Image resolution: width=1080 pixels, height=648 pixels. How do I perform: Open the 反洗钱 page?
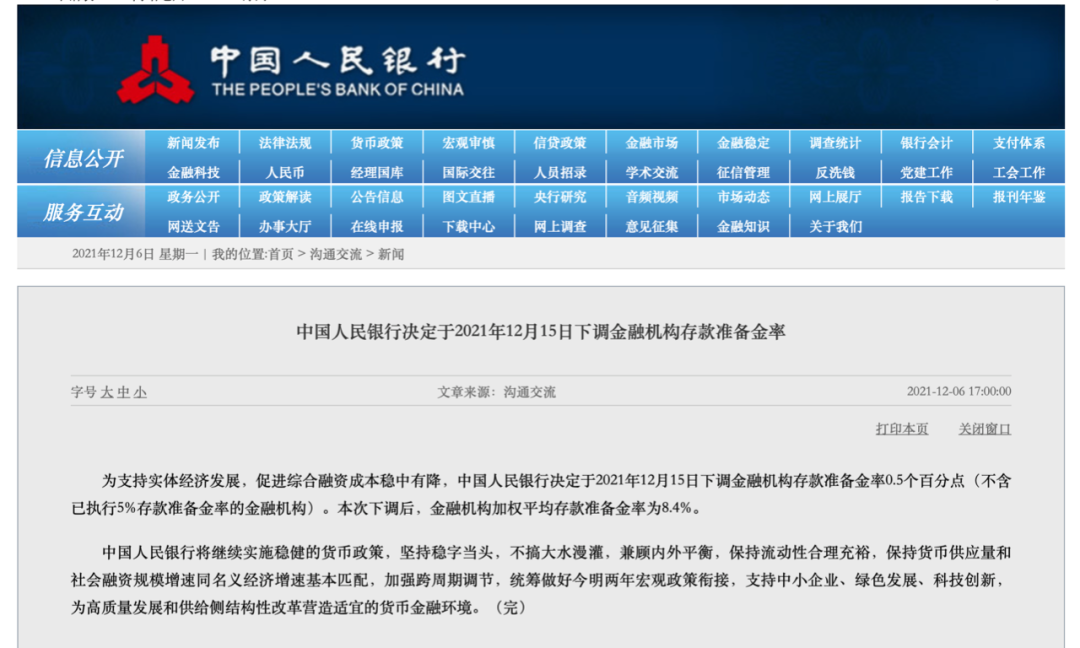click(x=835, y=173)
